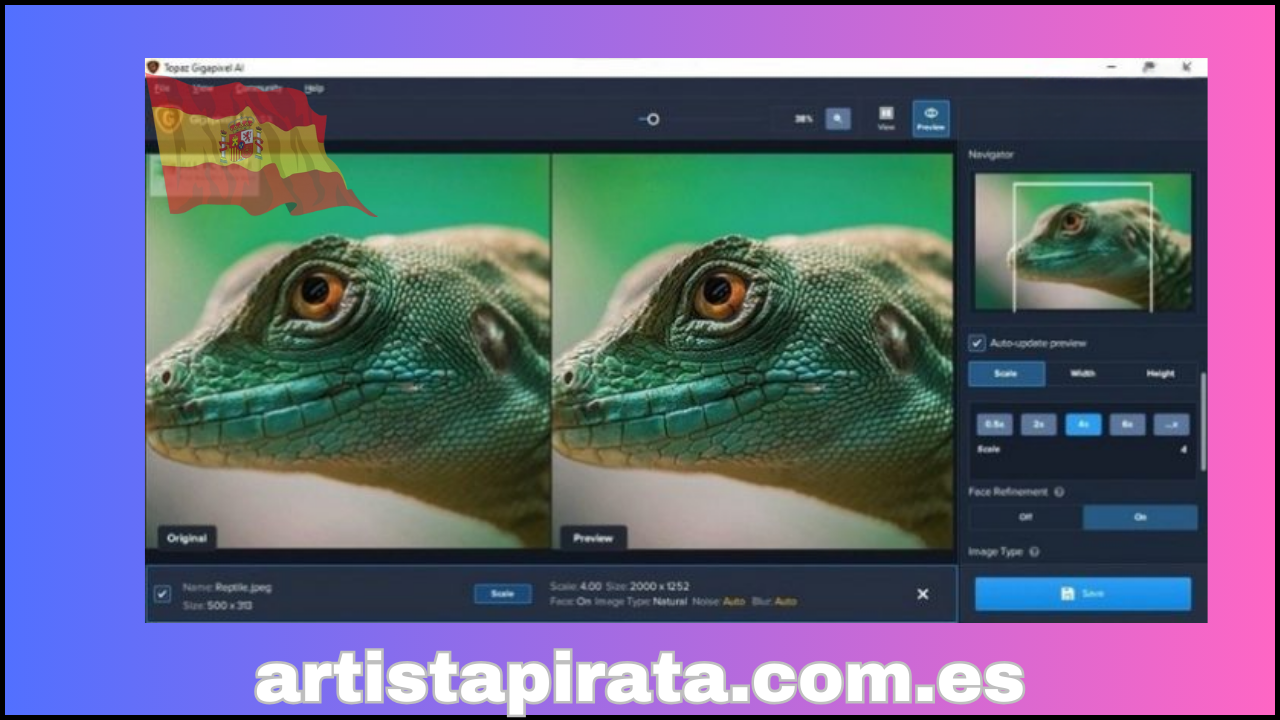Click the Scale button in file row
The width and height of the screenshot is (1280, 720).
coord(502,594)
